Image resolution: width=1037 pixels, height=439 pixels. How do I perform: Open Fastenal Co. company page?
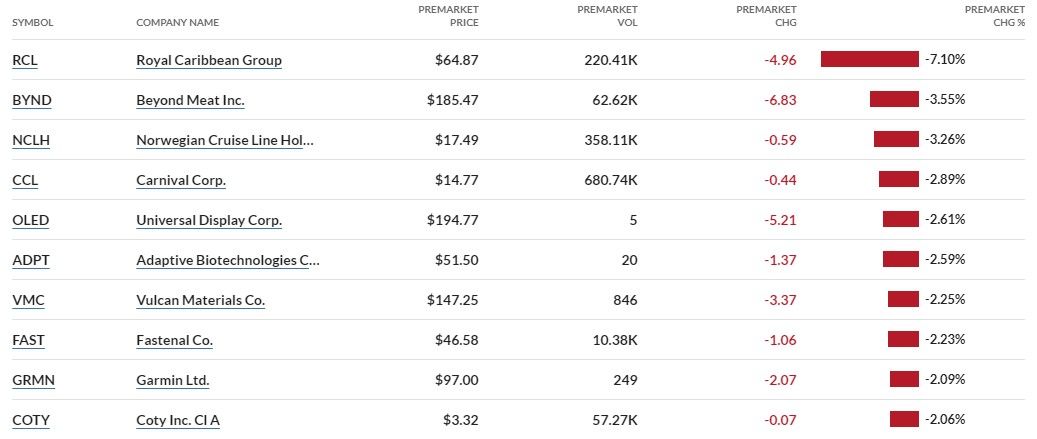(x=174, y=340)
